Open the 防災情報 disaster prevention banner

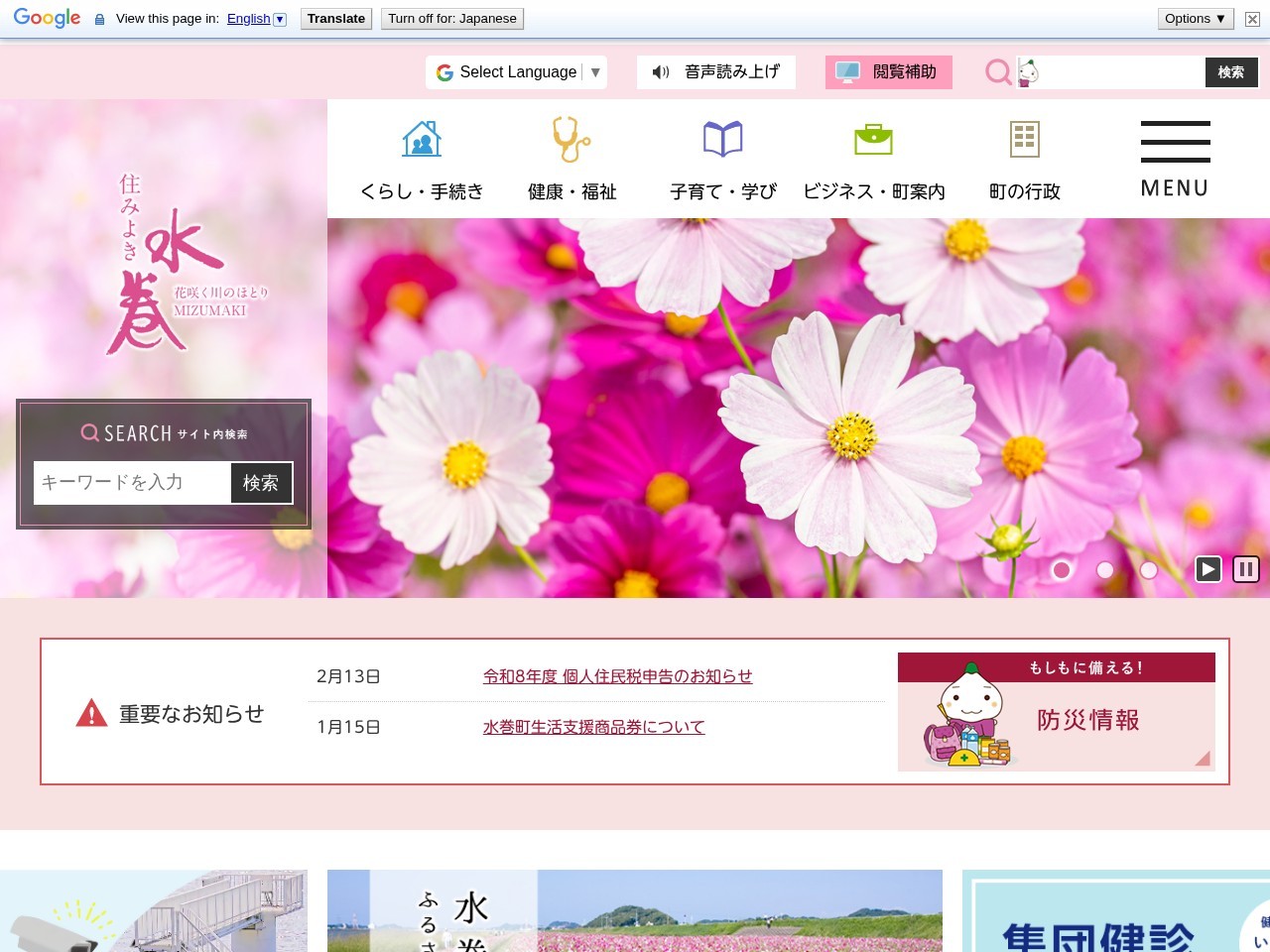(1057, 711)
